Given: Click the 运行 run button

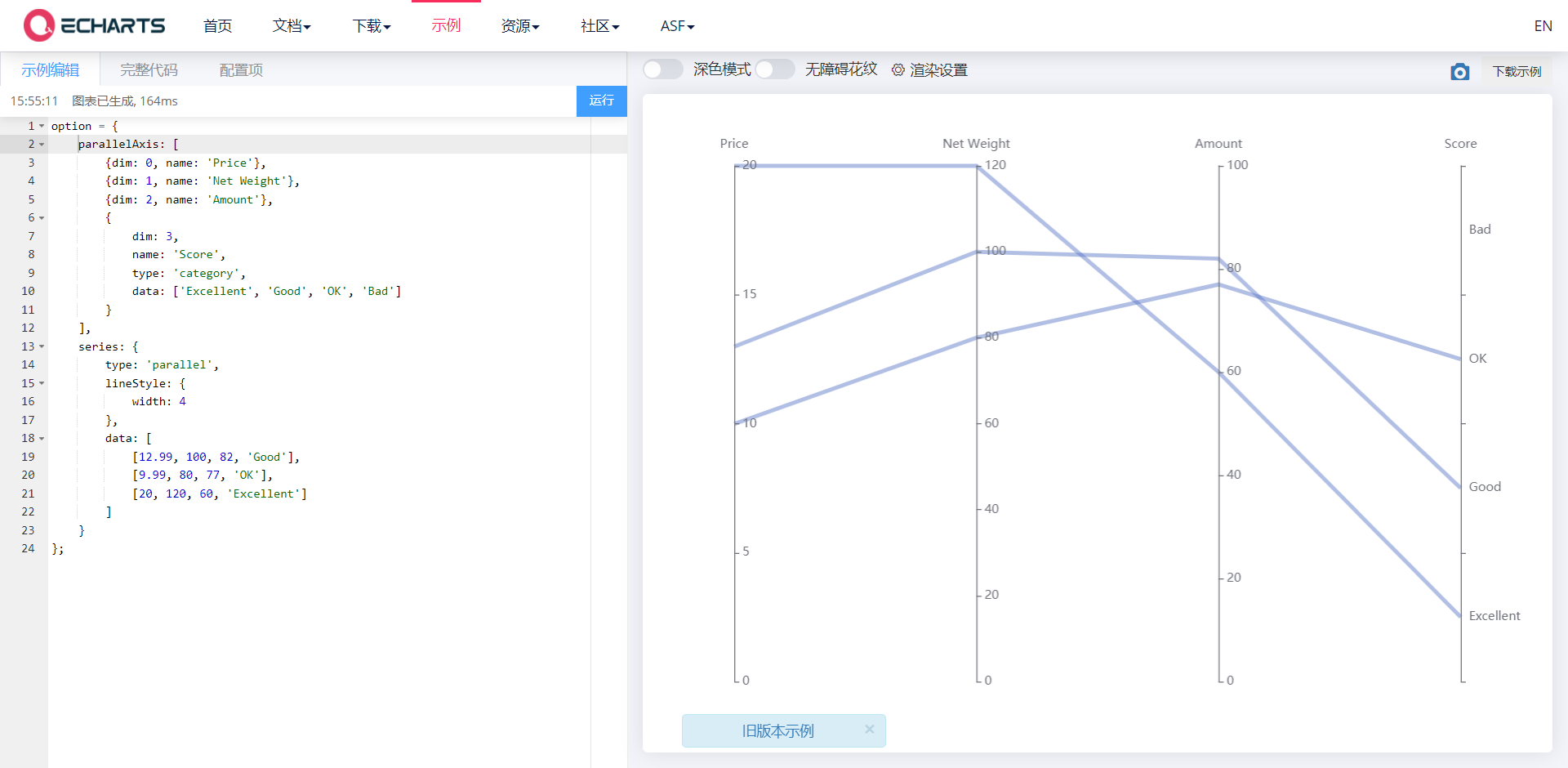Looking at the screenshot, I should coord(602,100).
